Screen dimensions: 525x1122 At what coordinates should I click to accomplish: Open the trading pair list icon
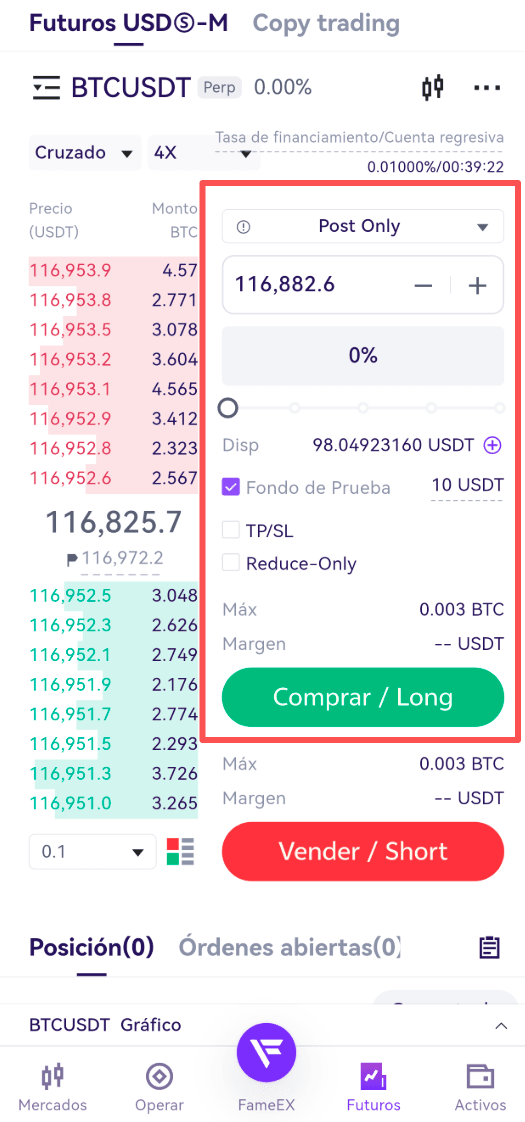coord(46,88)
